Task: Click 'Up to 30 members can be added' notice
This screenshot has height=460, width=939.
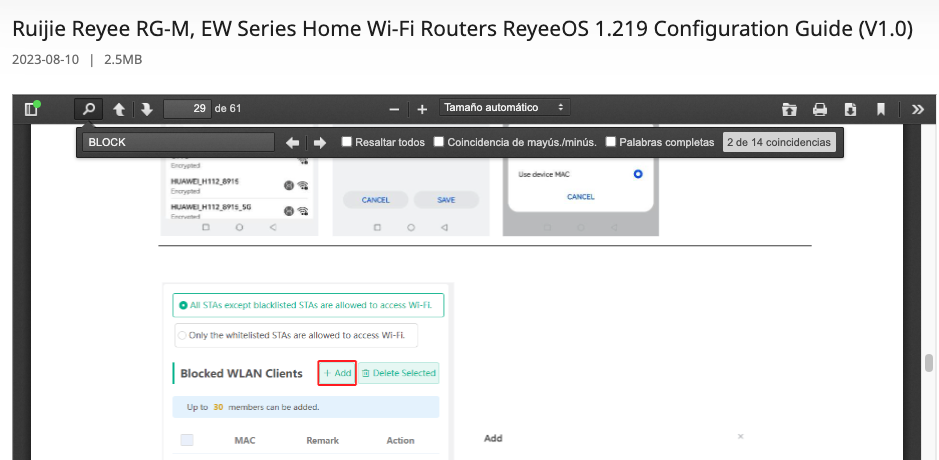Action: [305, 407]
